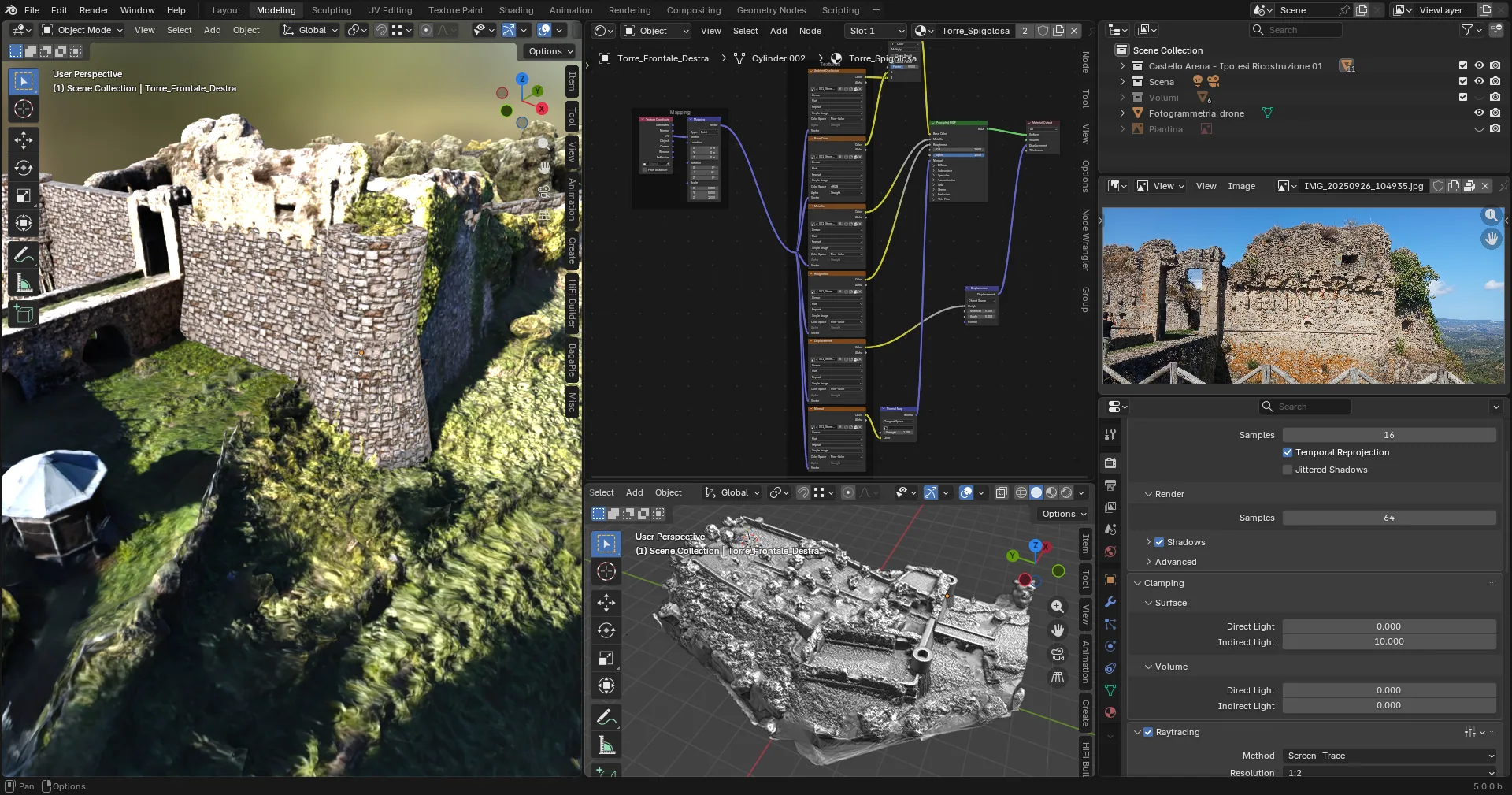
Task: Select the Cursor tool in left viewport
Action: pyautogui.click(x=24, y=109)
